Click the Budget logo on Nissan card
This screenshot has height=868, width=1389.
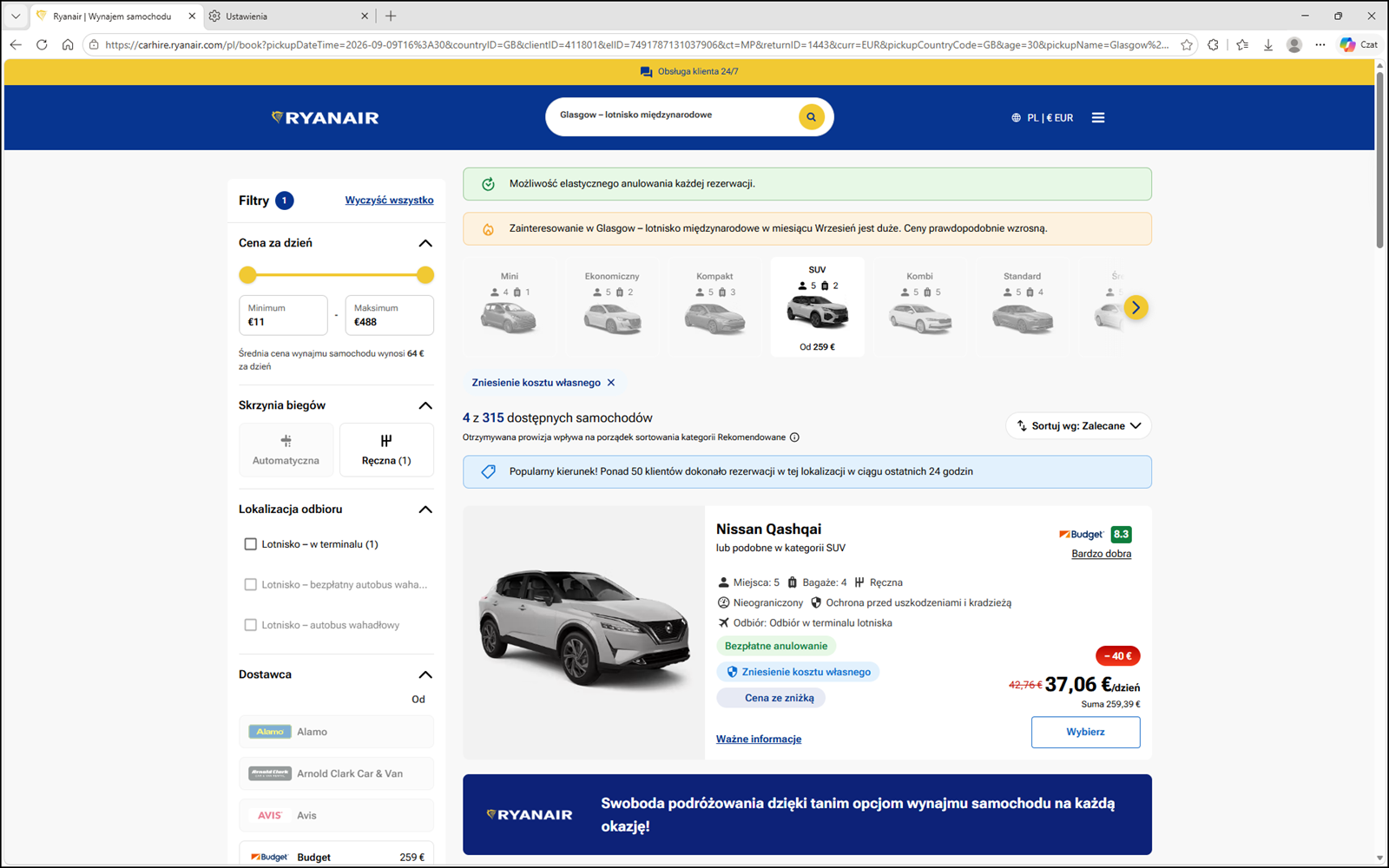(1081, 535)
